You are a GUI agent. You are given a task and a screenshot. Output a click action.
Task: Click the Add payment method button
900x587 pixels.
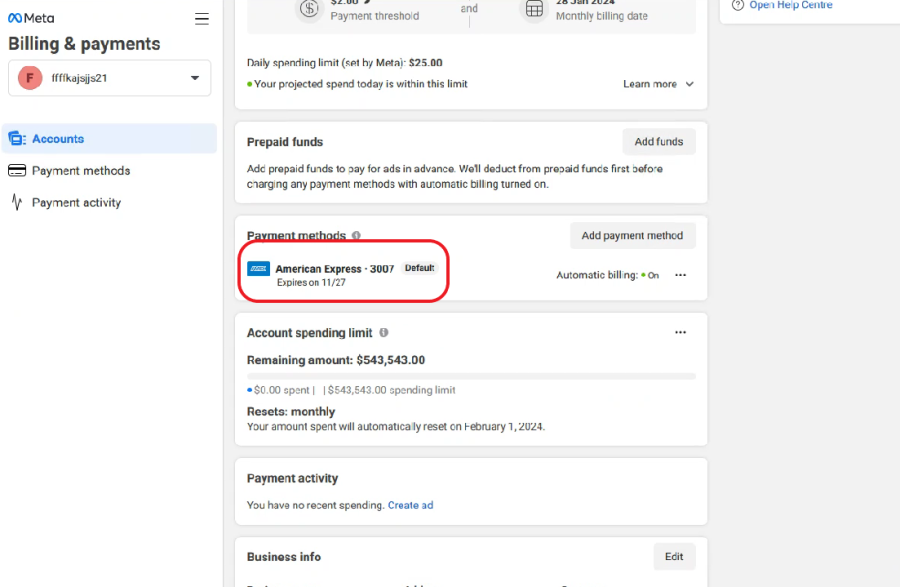632,236
